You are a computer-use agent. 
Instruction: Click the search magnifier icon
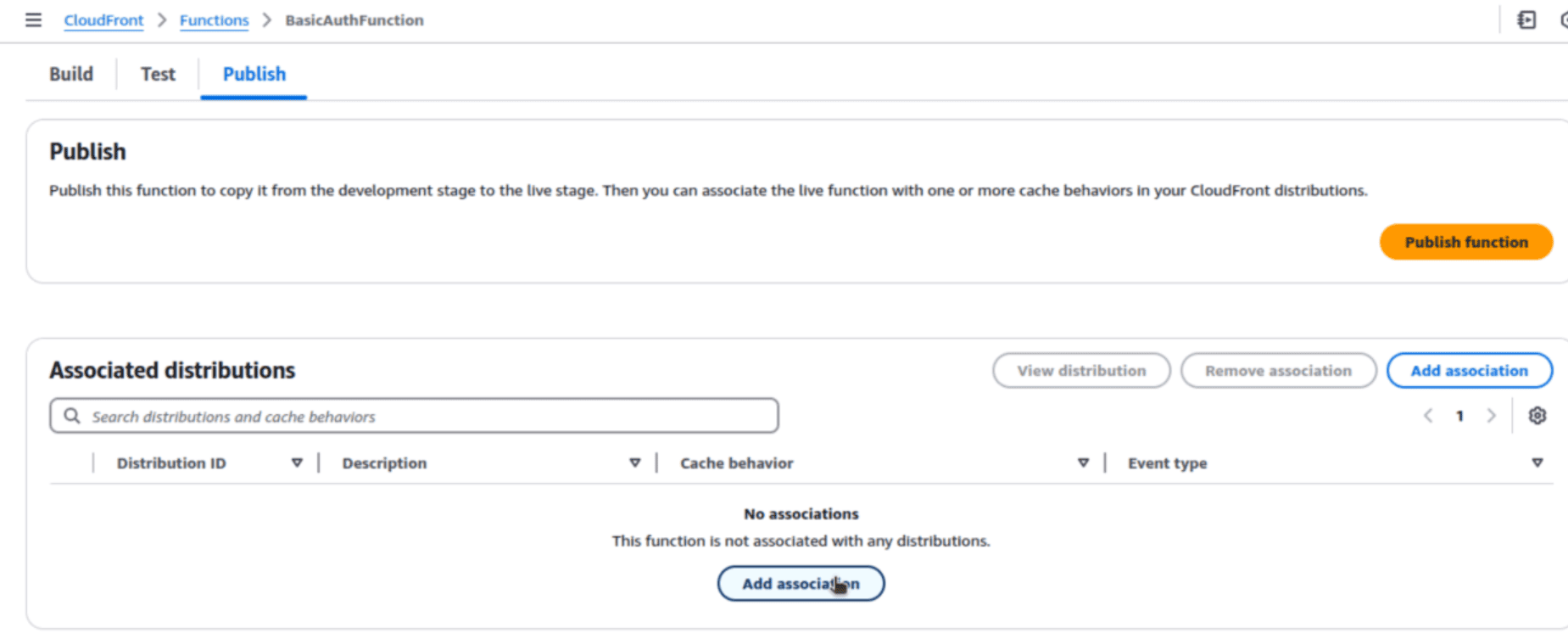click(x=73, y=416)
